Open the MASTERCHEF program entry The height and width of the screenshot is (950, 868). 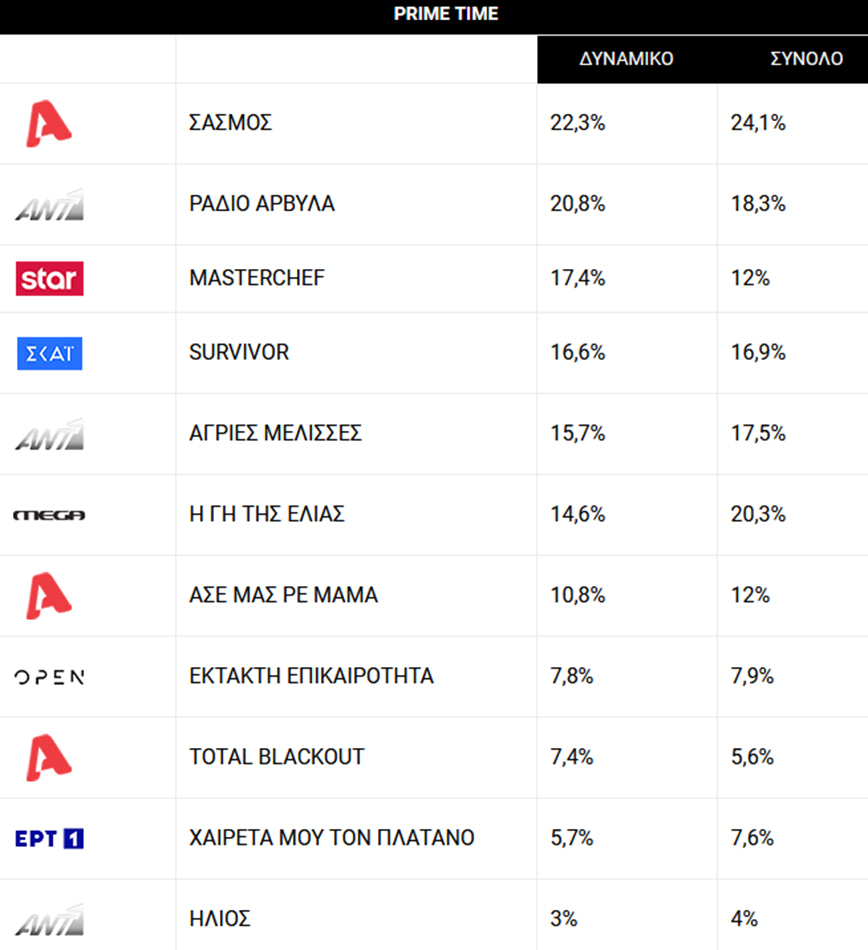click(257, 278)
